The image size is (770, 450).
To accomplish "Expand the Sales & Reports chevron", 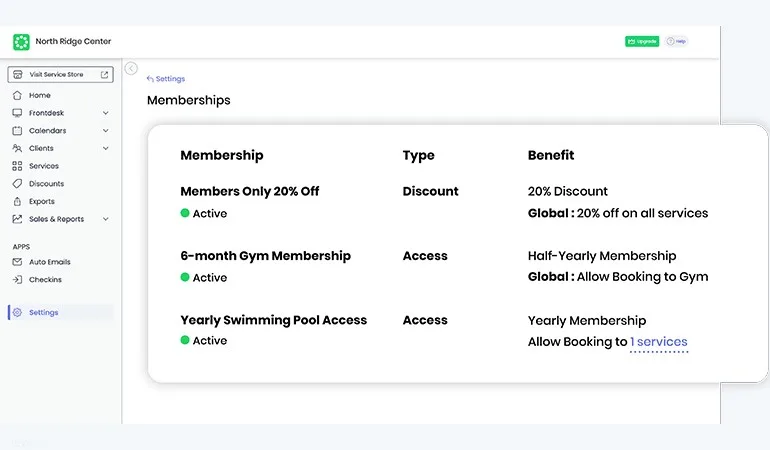I will click(106, 219).
